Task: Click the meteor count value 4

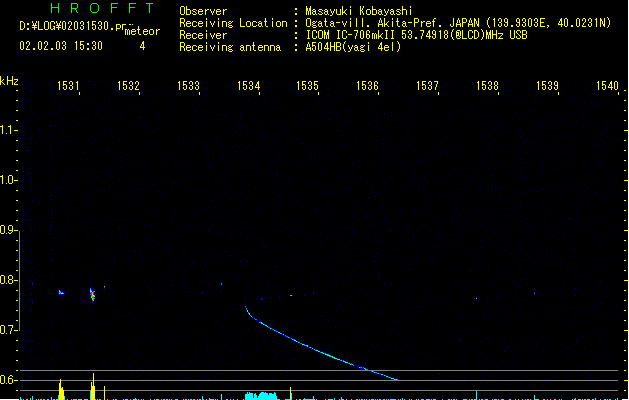Action: click(142, 46)
